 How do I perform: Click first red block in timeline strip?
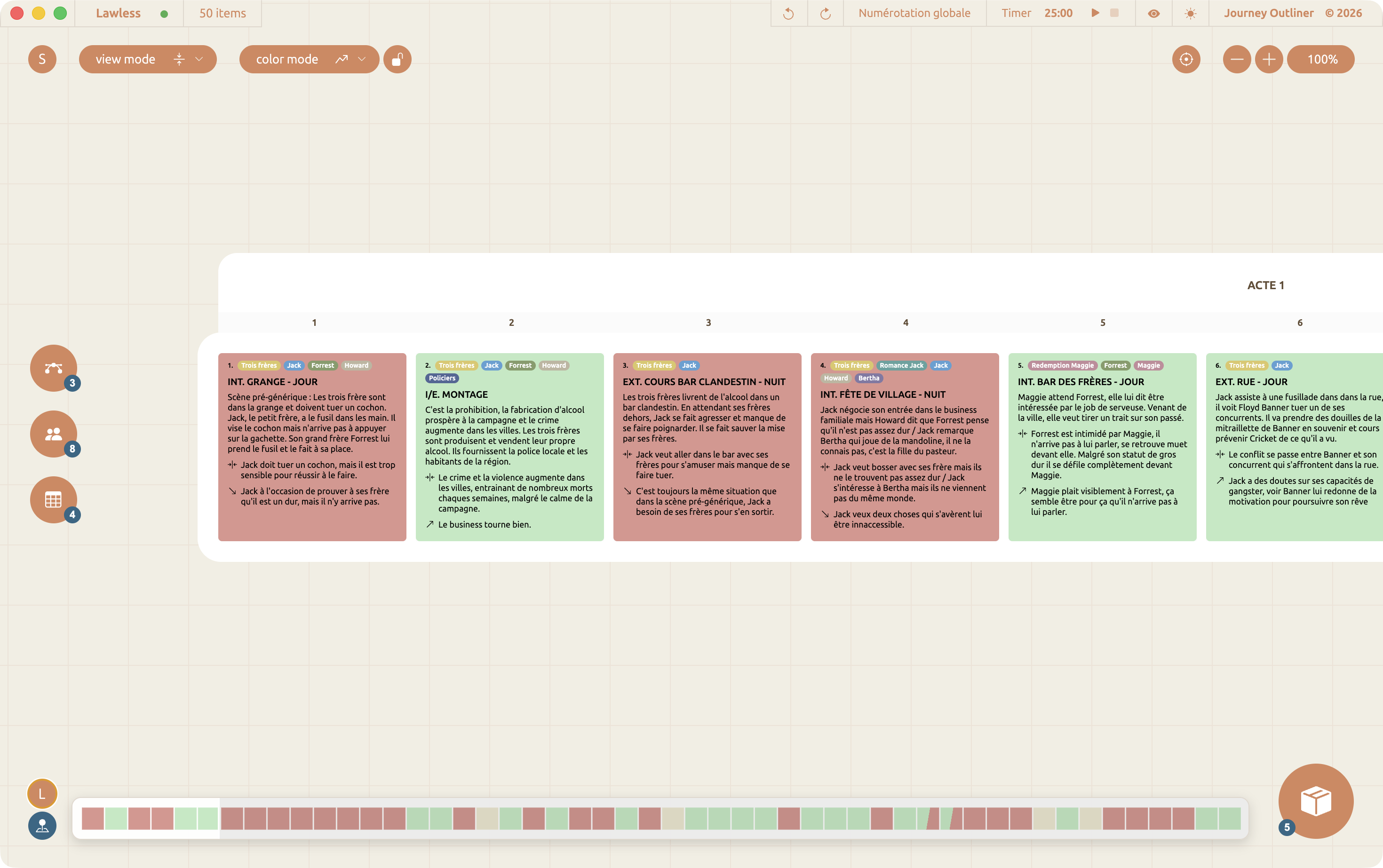(x=93, y=818)
